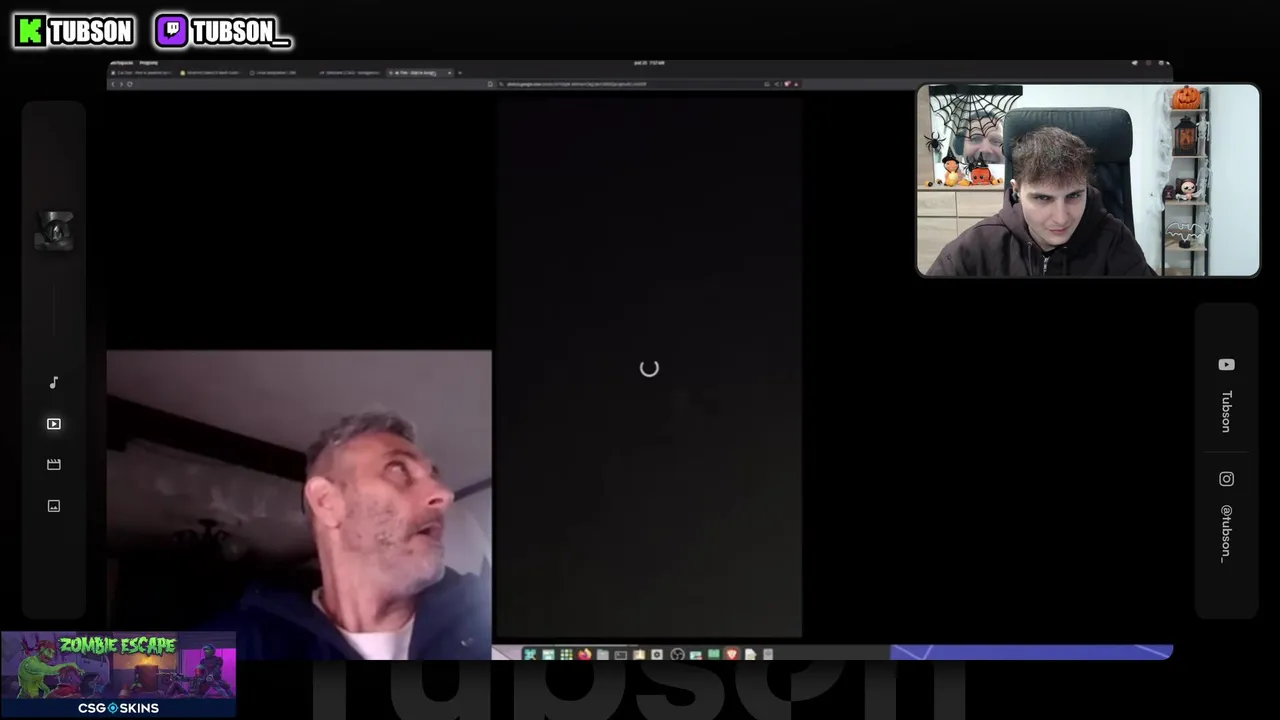Open a new browser tab with plus button
Image resolution: width=1280 pixels, height=720 pixels.
click(x=459, y=73)
